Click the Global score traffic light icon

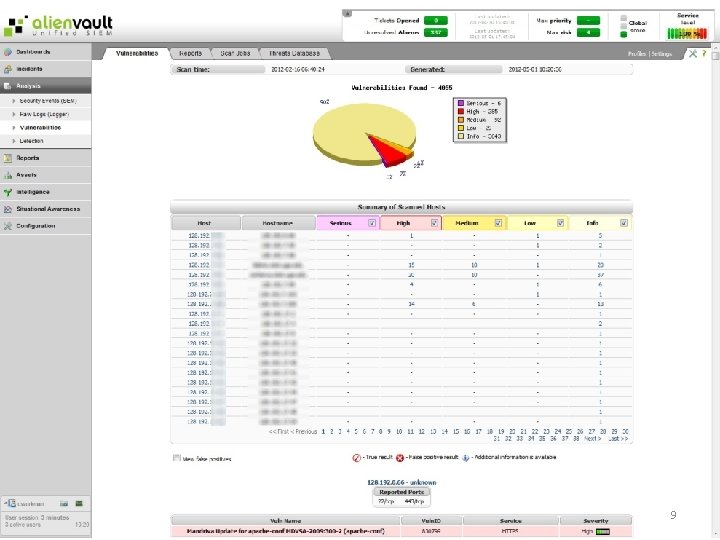pos(623,26)
